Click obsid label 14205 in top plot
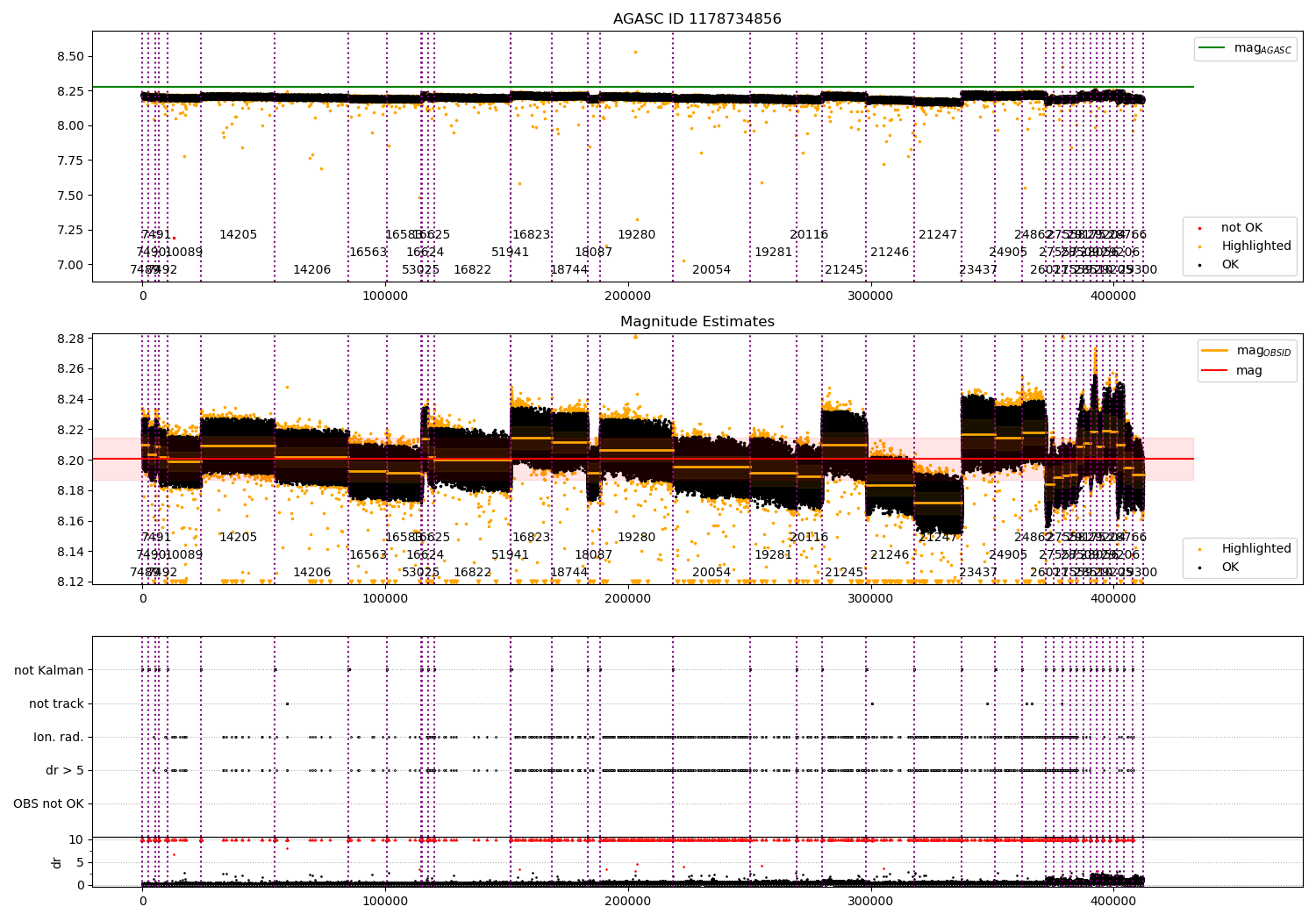 point(238,235)
